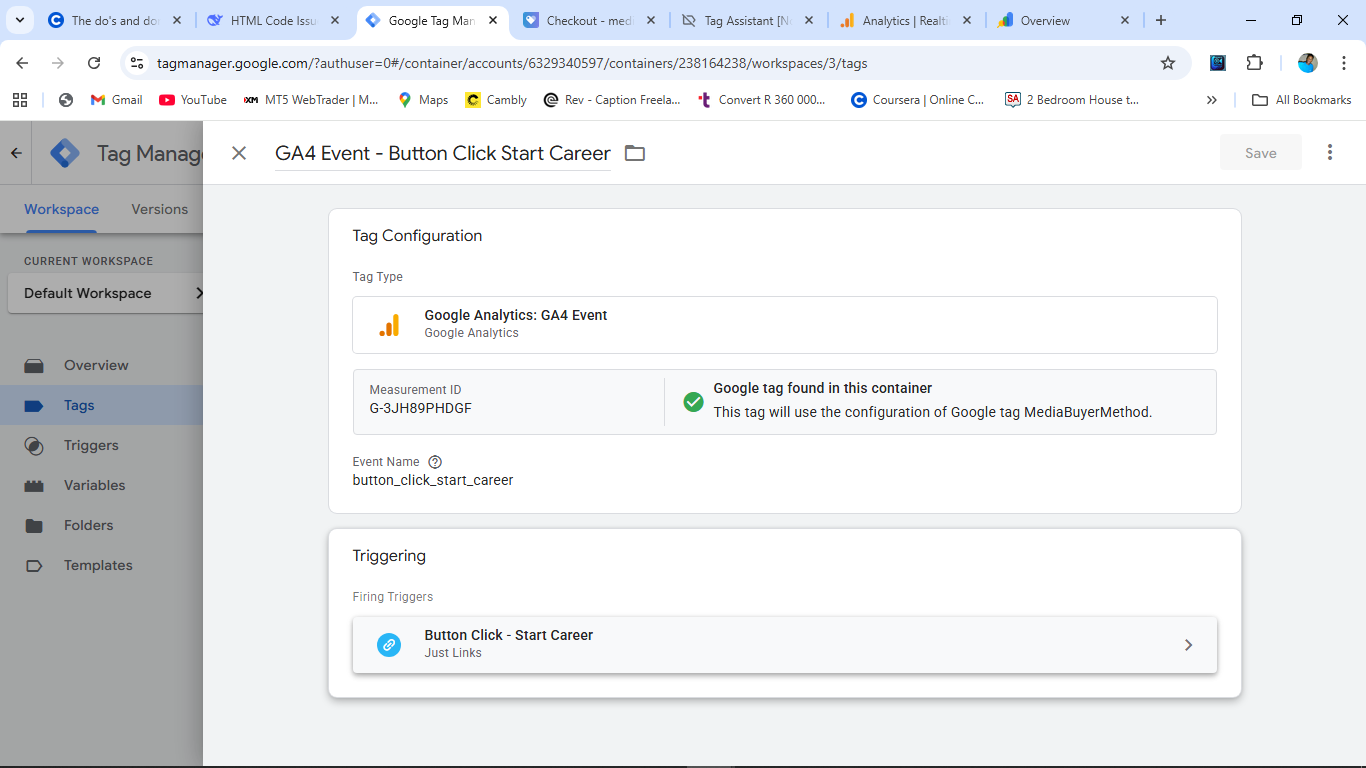Open the Apps grid in bookmarks bar
This screenshot has height=768, width=1366.
pyautogui.click(x=20, y=100)
